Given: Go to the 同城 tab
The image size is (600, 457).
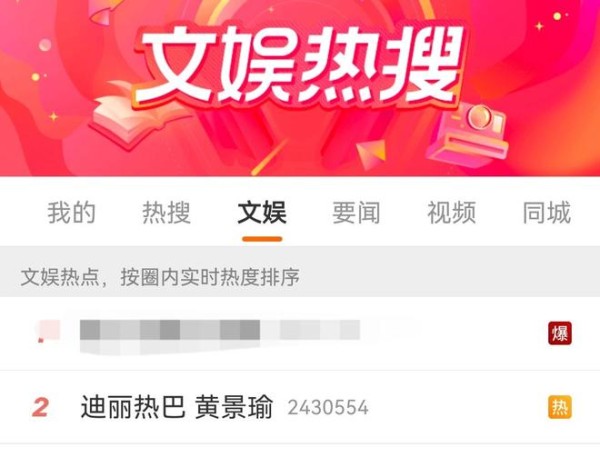Looking at the screenshot, I should coord(547,213).
